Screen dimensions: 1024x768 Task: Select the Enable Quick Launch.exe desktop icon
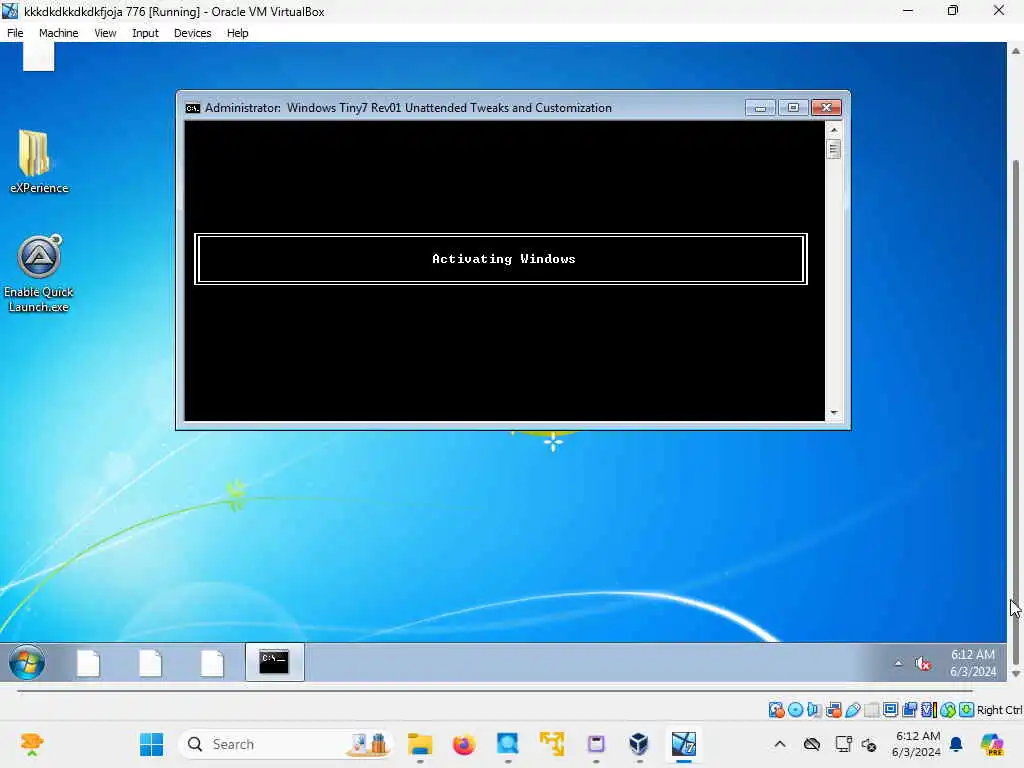click(x=39, y=273)
